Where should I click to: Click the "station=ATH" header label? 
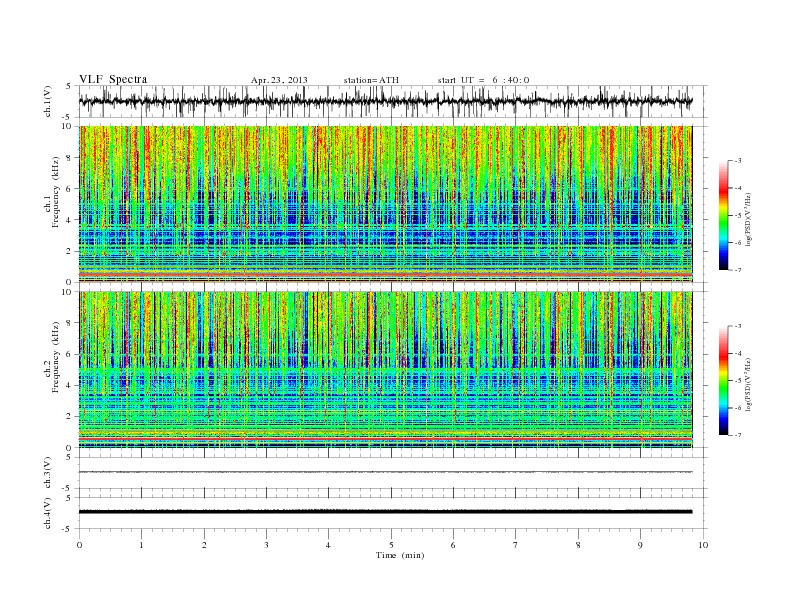click(371, 80)
